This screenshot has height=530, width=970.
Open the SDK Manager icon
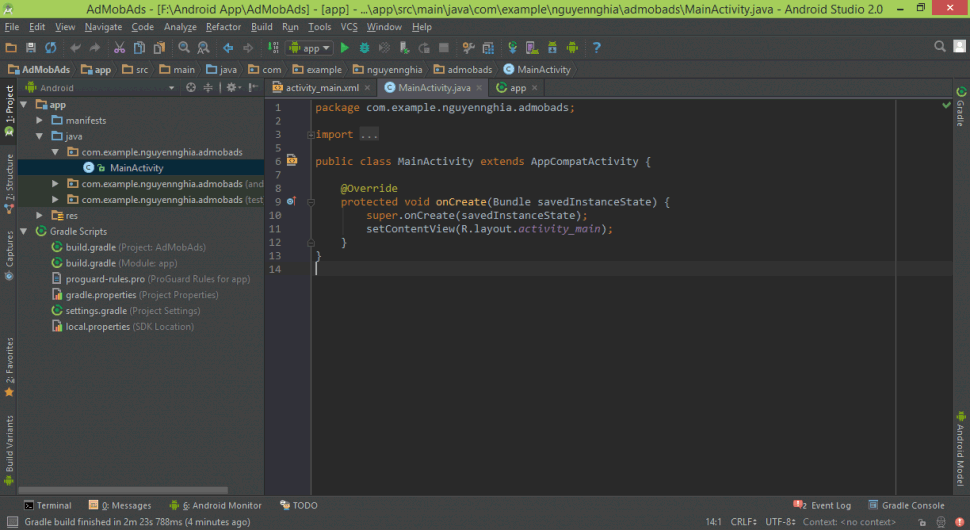point(552,48)
